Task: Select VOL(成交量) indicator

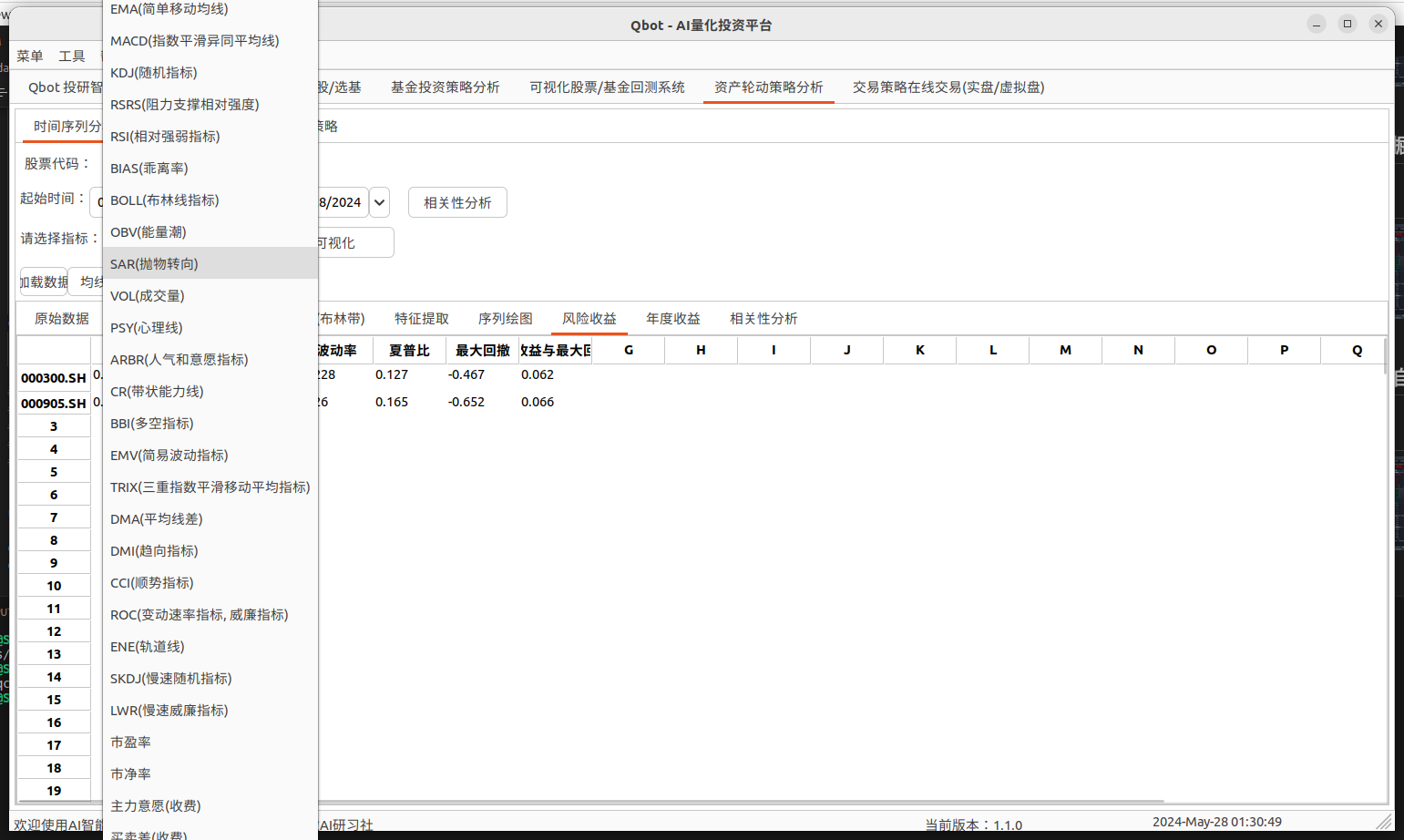Action: click(149, 295)
